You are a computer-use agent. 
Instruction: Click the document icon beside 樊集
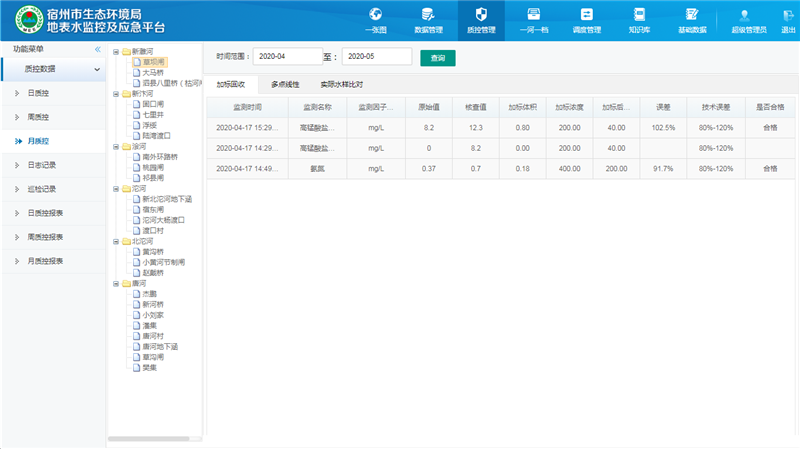pyautogui.click(x=136, y=367)
